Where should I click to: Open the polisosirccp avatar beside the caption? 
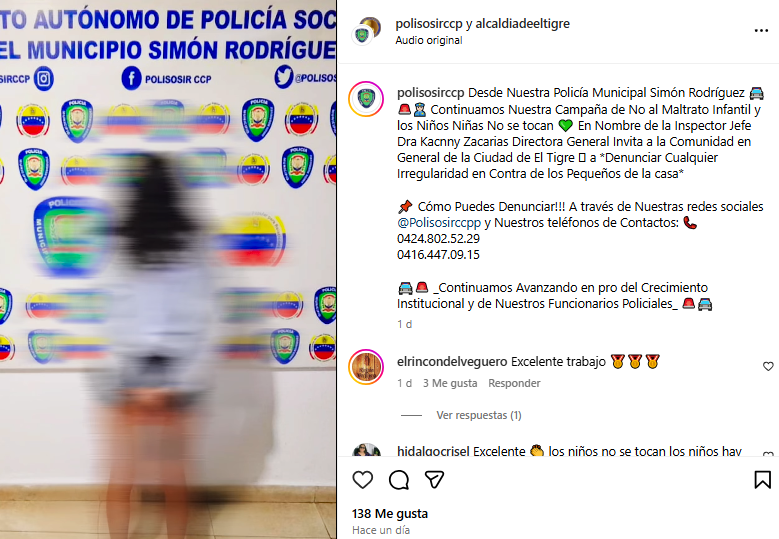coord(366,99)
